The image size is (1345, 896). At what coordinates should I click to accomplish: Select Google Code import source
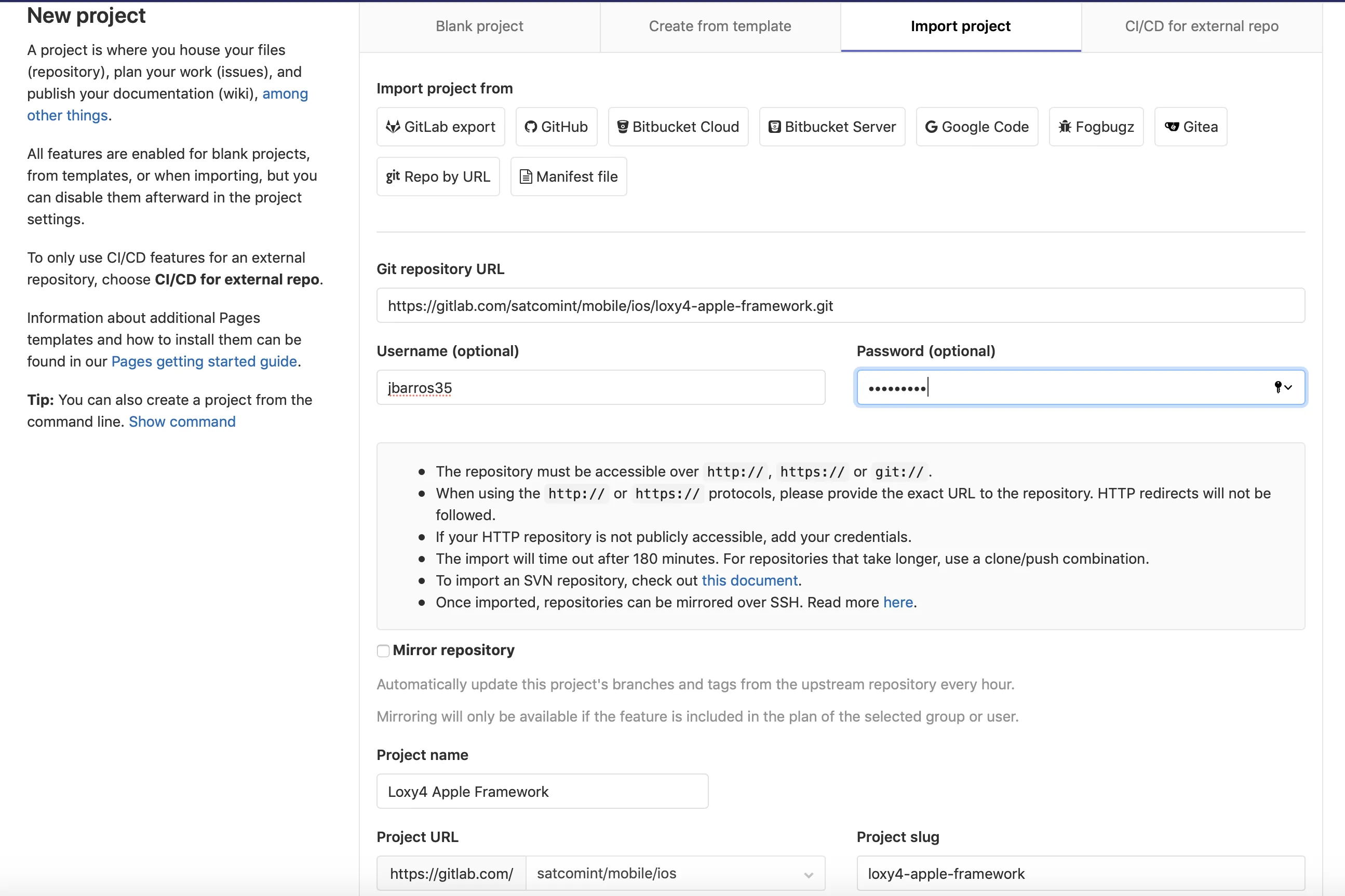tap(976, 127)
